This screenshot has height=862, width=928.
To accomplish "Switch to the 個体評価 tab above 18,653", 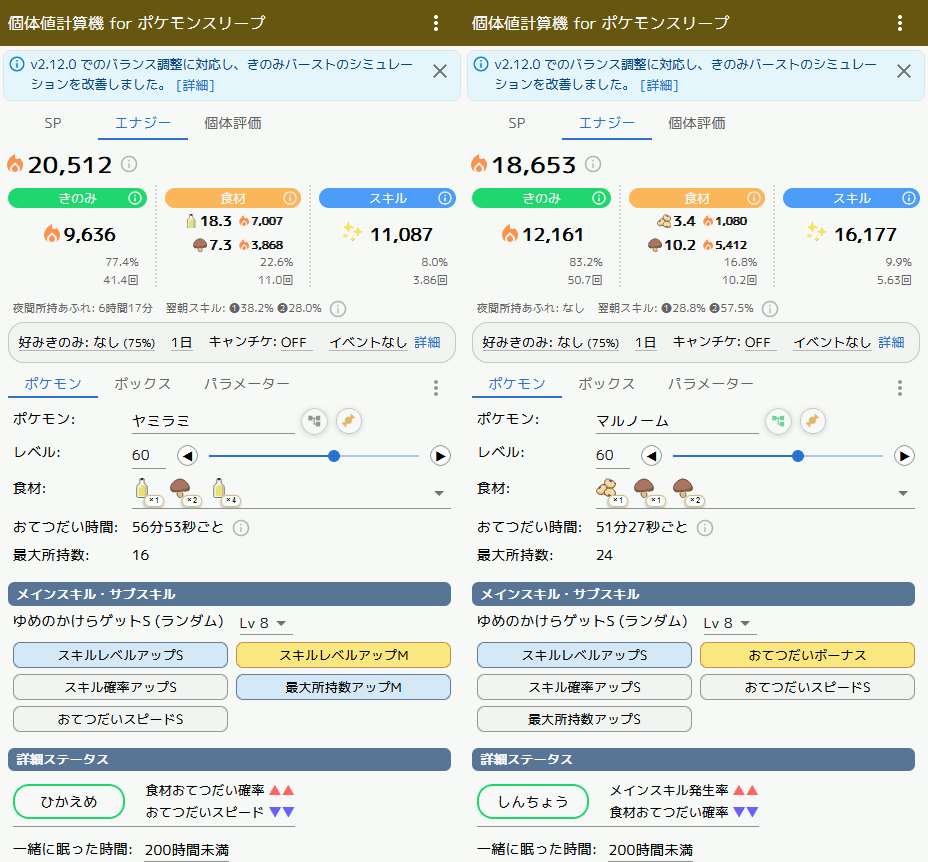I will coord(696,123).
